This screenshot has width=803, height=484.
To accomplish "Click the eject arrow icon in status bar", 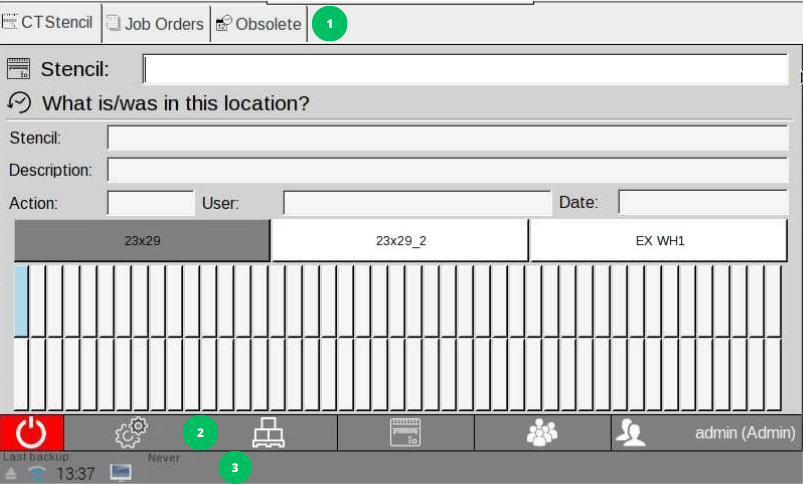I will pos(11,473).
